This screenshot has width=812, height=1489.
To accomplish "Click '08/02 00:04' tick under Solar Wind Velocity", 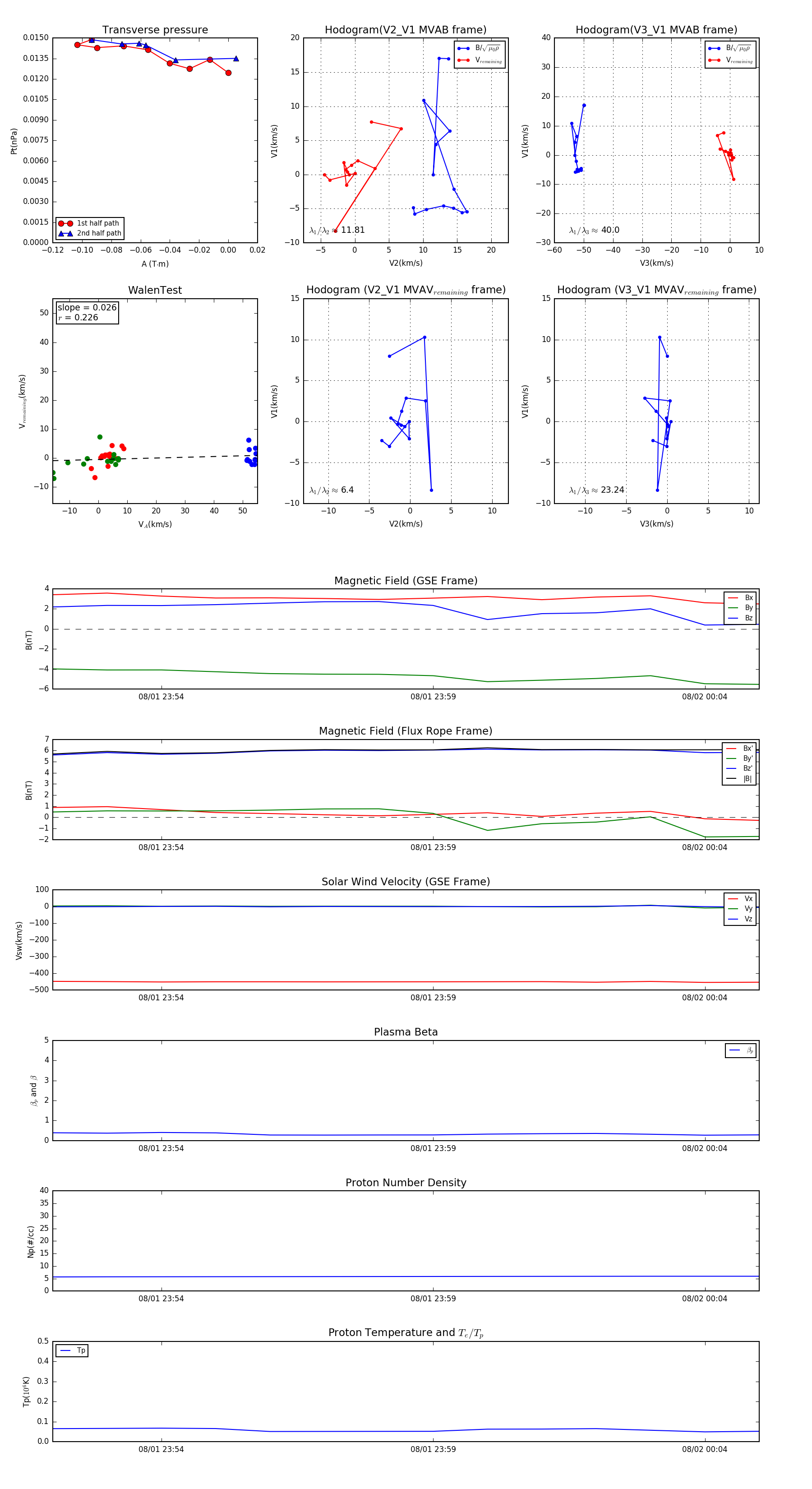I will 705,998.
